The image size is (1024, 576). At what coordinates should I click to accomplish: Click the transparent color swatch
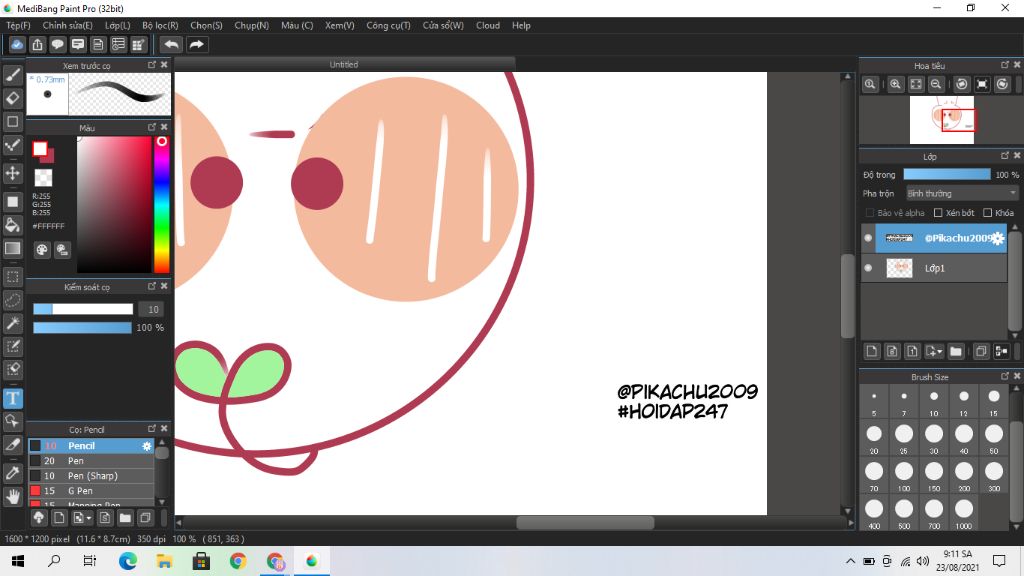(x=43, y=178)
